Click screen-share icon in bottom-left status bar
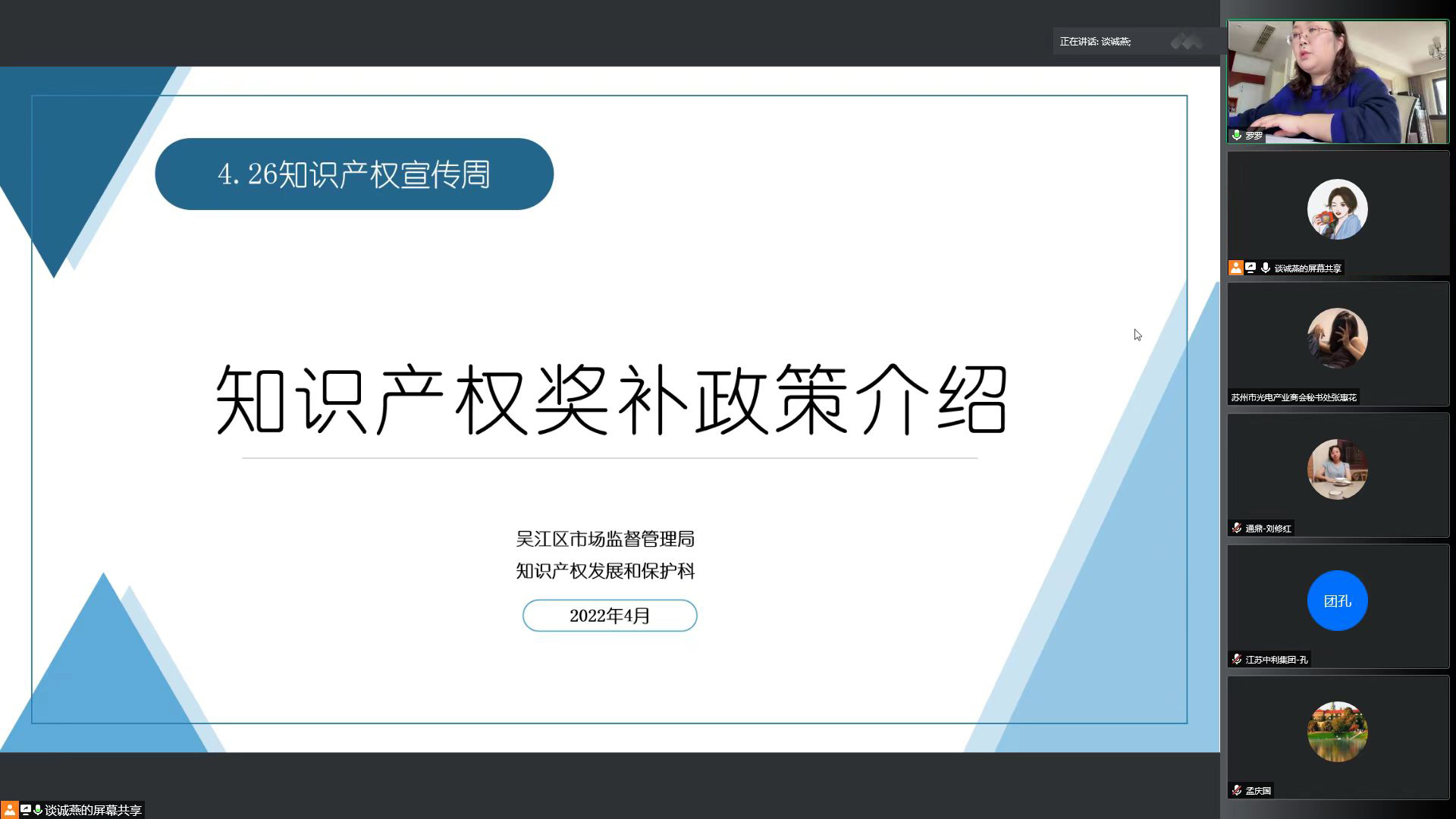1456x819 pixels. tap(25, 810)
